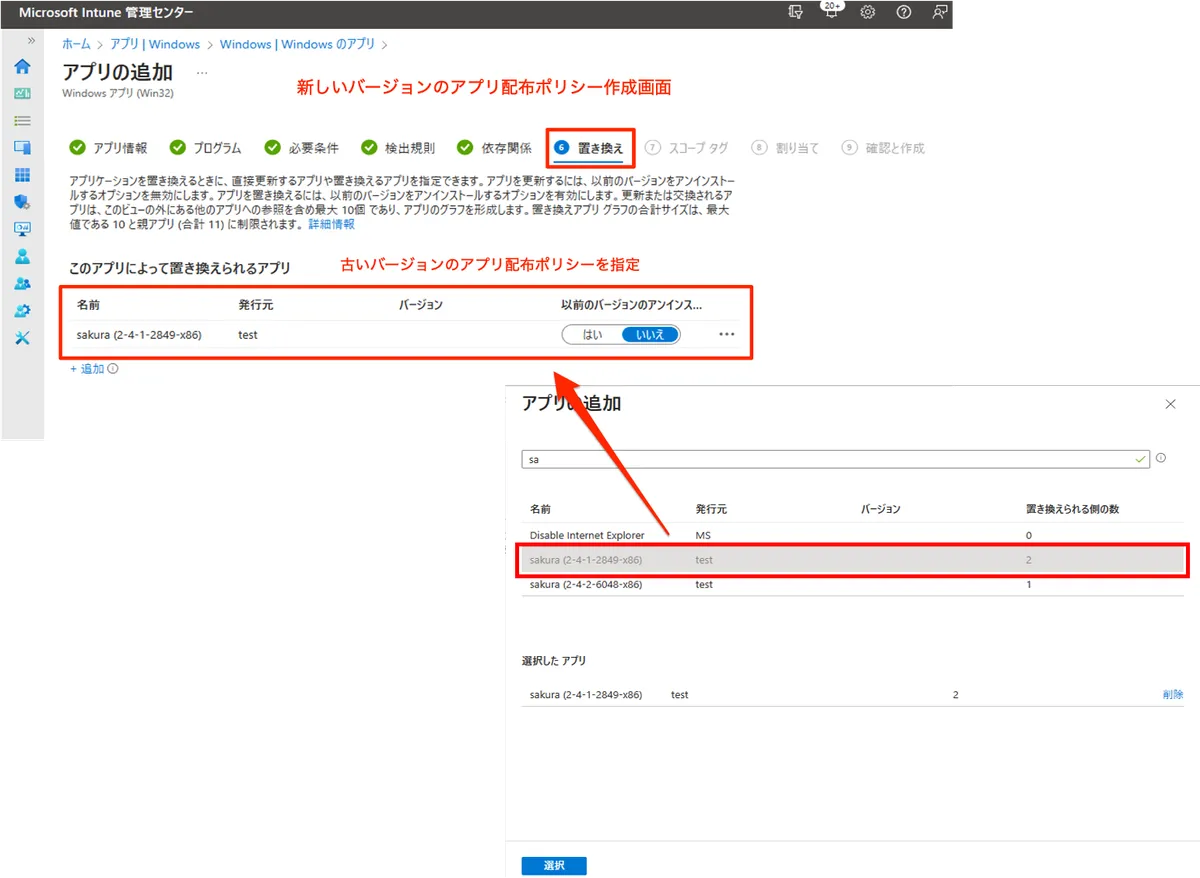Open the Apps grid icon in the sidebar
This screenshot has height=878, width=1200.
point(22,175)
